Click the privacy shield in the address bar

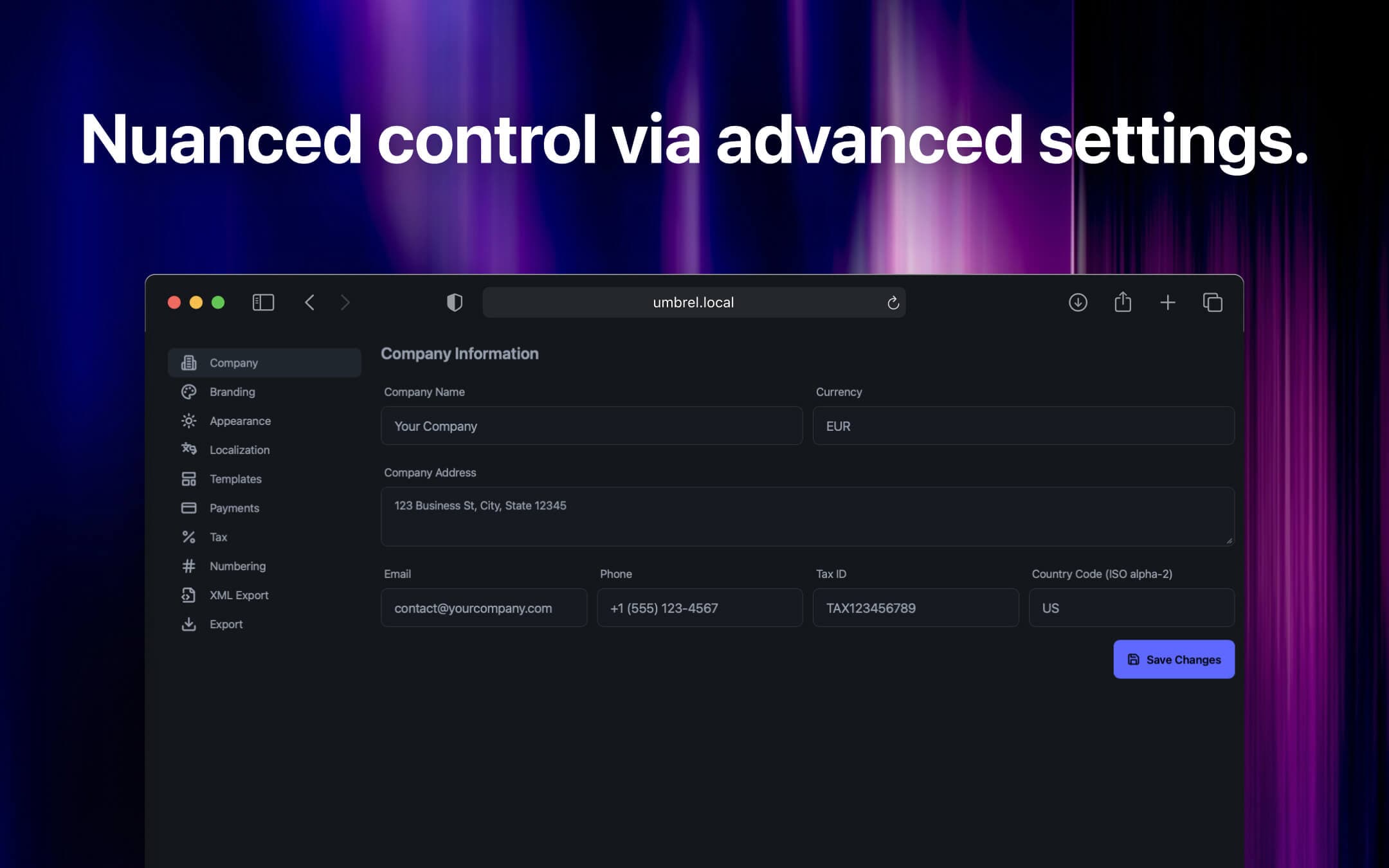pyautogui.click(x=454, y=302)
